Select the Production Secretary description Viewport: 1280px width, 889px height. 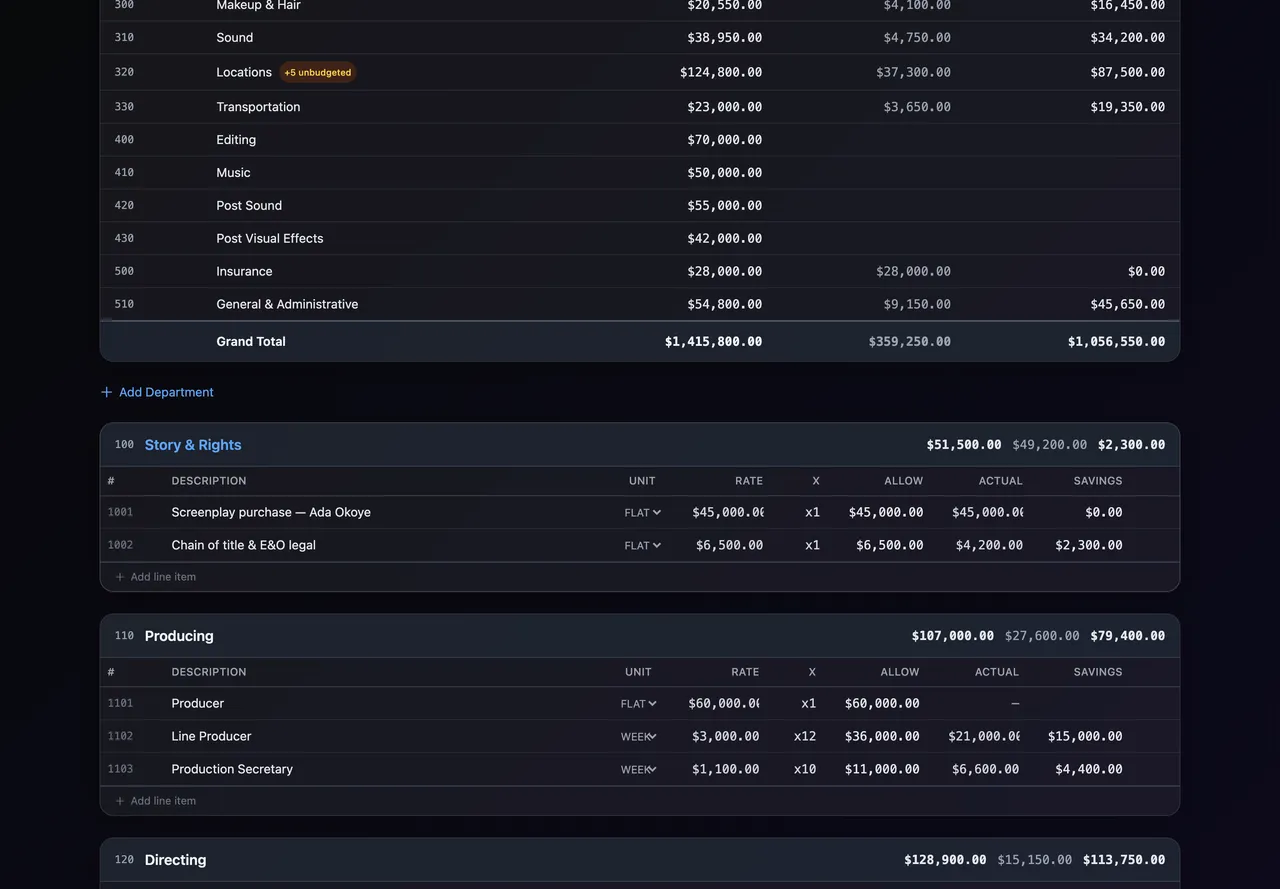point(232,769)
